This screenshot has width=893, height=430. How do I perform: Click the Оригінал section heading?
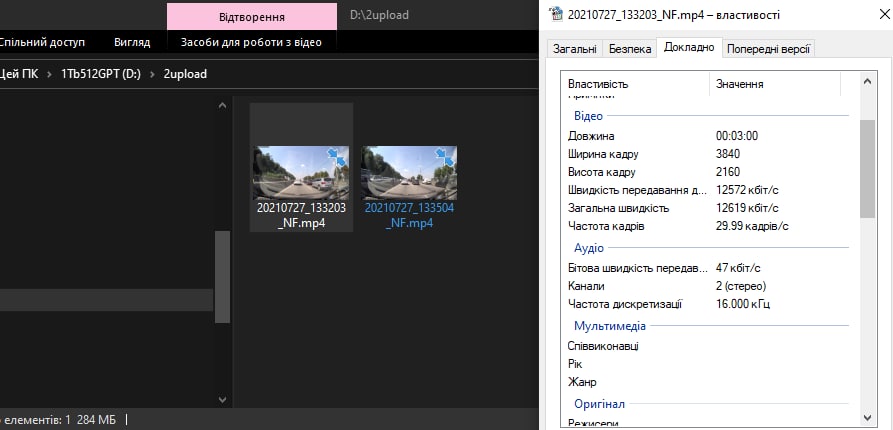pyautogui.click(x=599, y=404)
